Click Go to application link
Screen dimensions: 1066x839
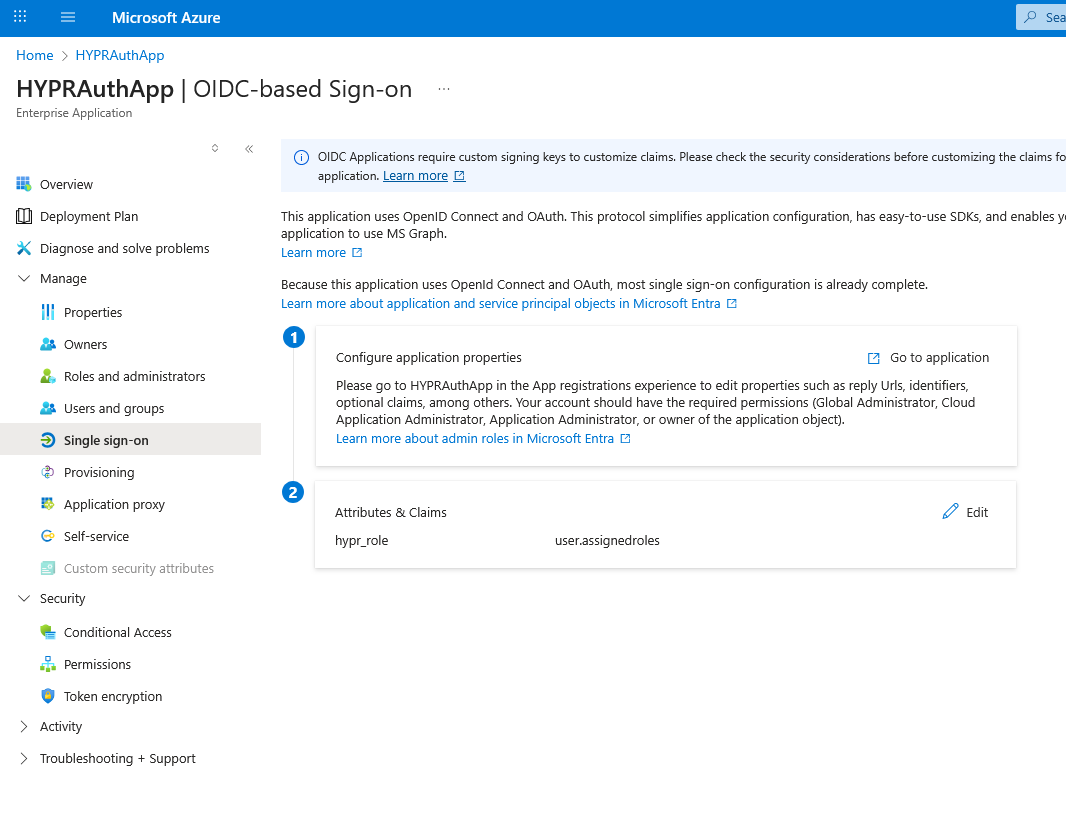(940, 358)
